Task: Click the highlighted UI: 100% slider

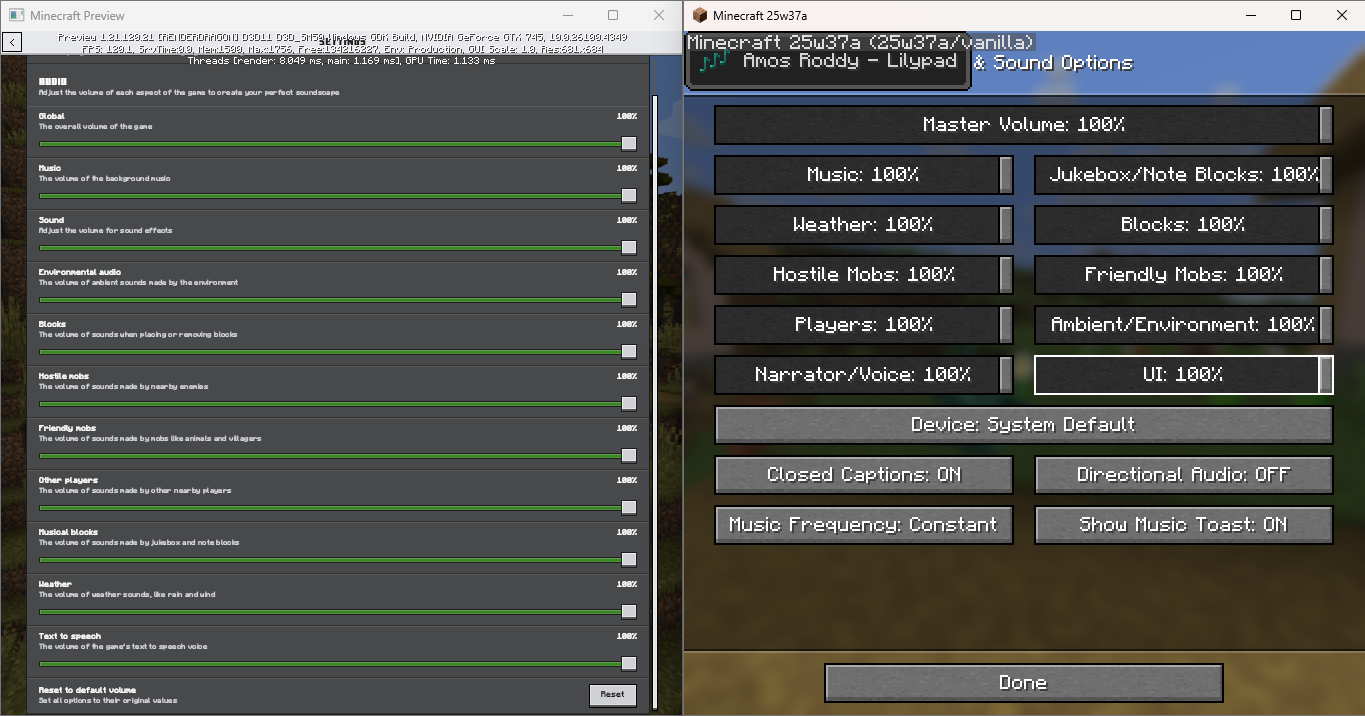Action: pyautogui.click(x=1183, y=375)
